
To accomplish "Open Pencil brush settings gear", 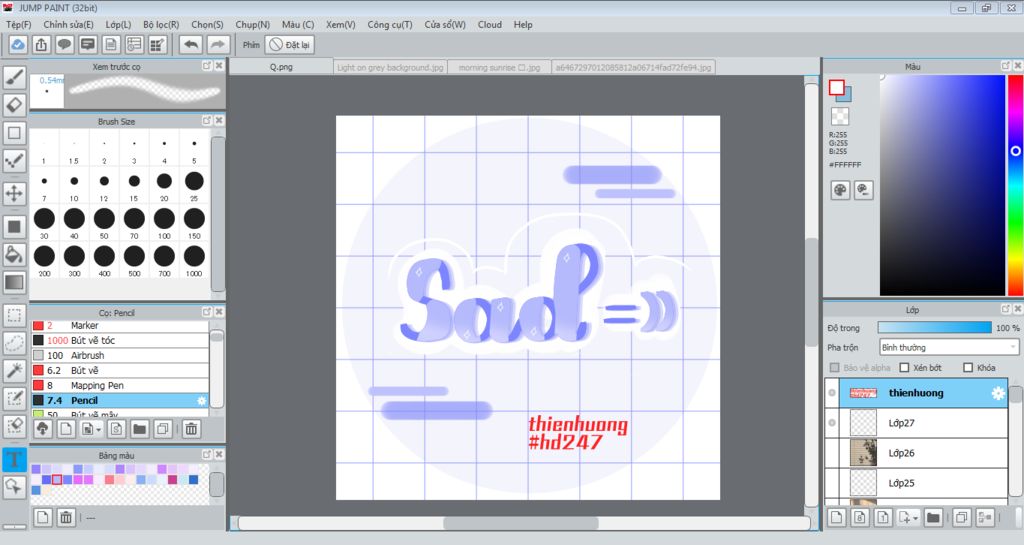I will (202, 401).
